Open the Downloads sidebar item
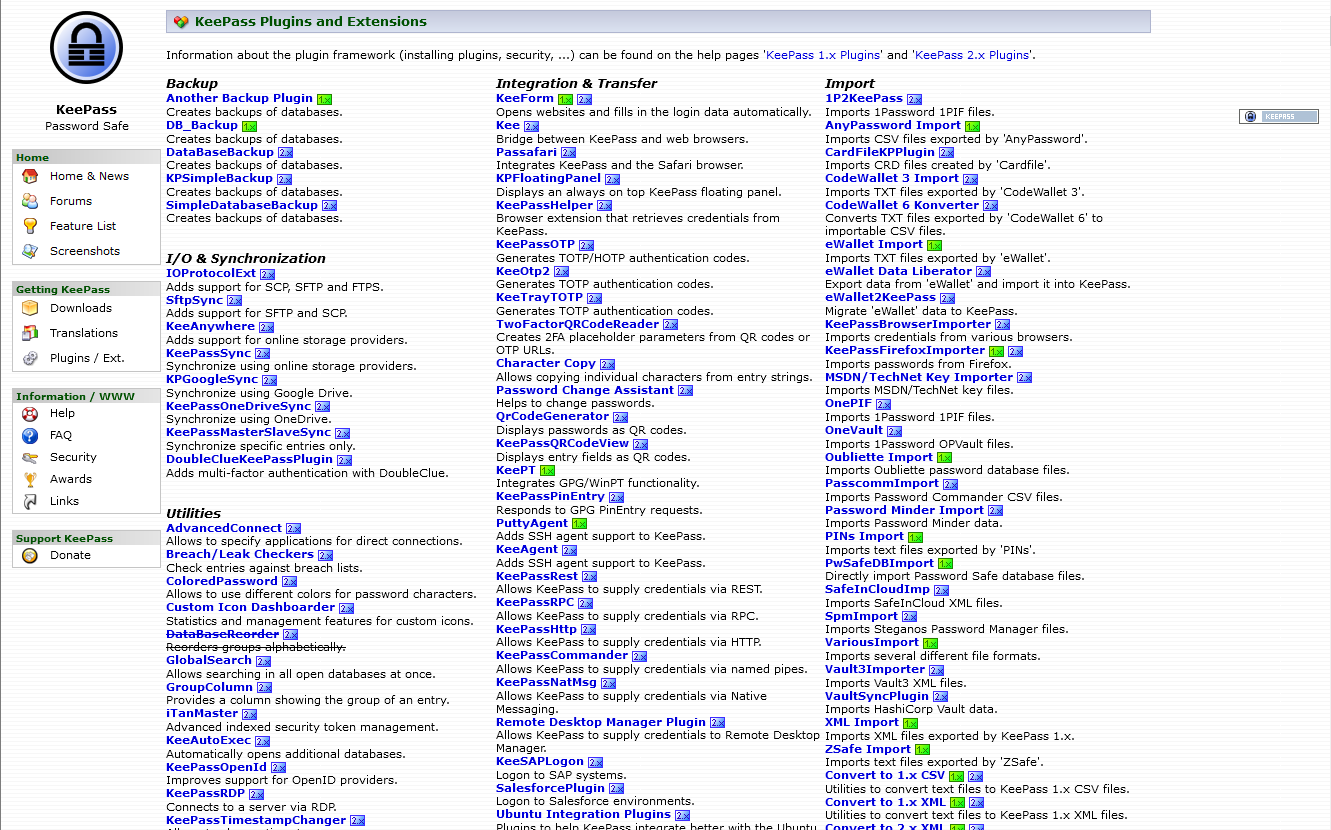The width and height of the screenshot is (1331, 830). point(81,308)
